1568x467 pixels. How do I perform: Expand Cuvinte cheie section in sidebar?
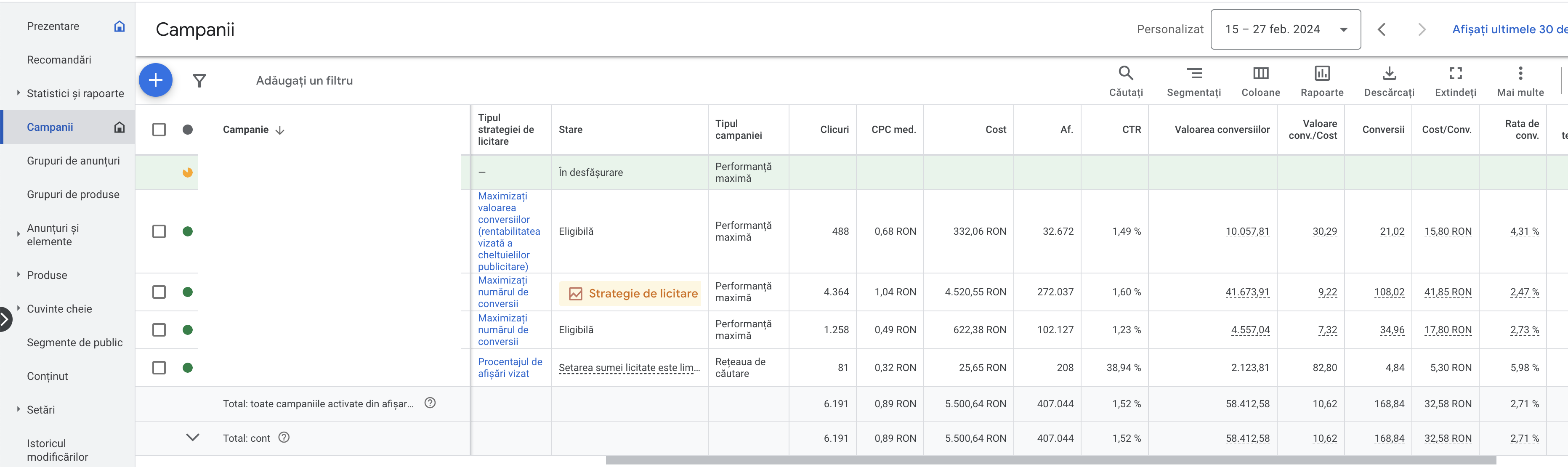click(18, 308)
